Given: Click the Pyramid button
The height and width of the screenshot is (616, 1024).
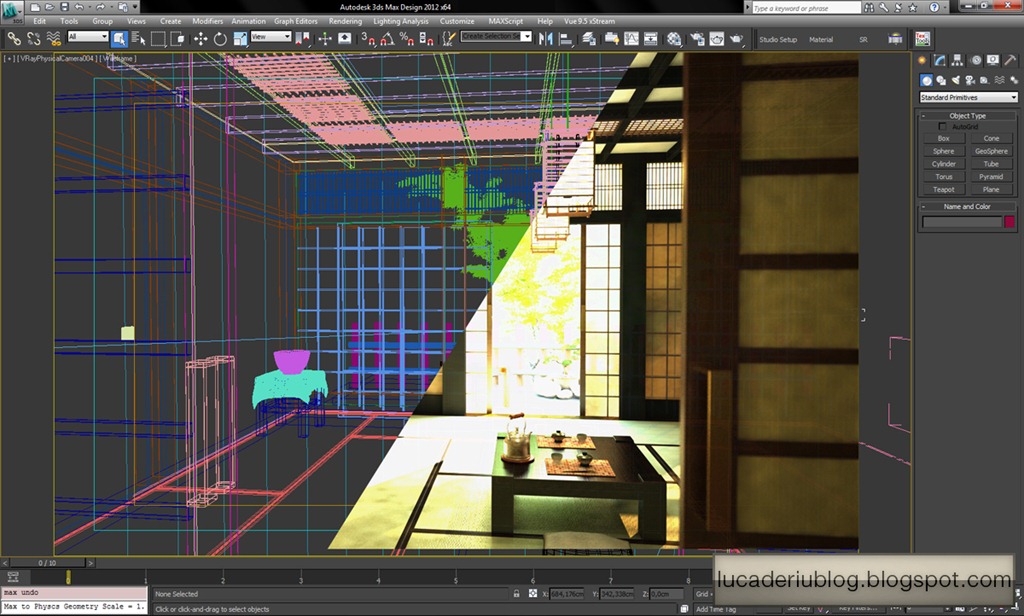Looking at the screenshot, I should 991,176.
